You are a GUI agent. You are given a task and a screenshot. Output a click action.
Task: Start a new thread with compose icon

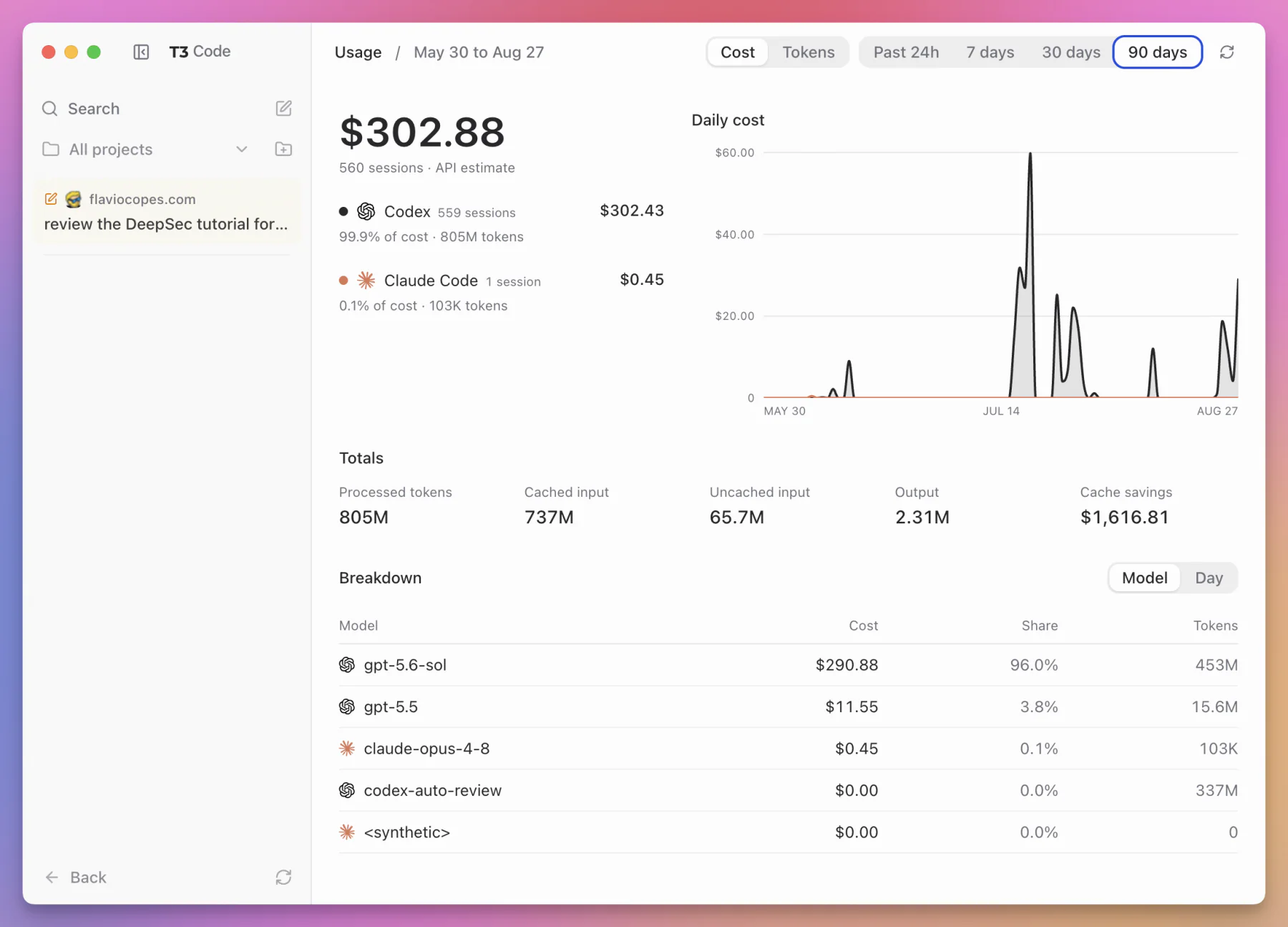[283, 108]
